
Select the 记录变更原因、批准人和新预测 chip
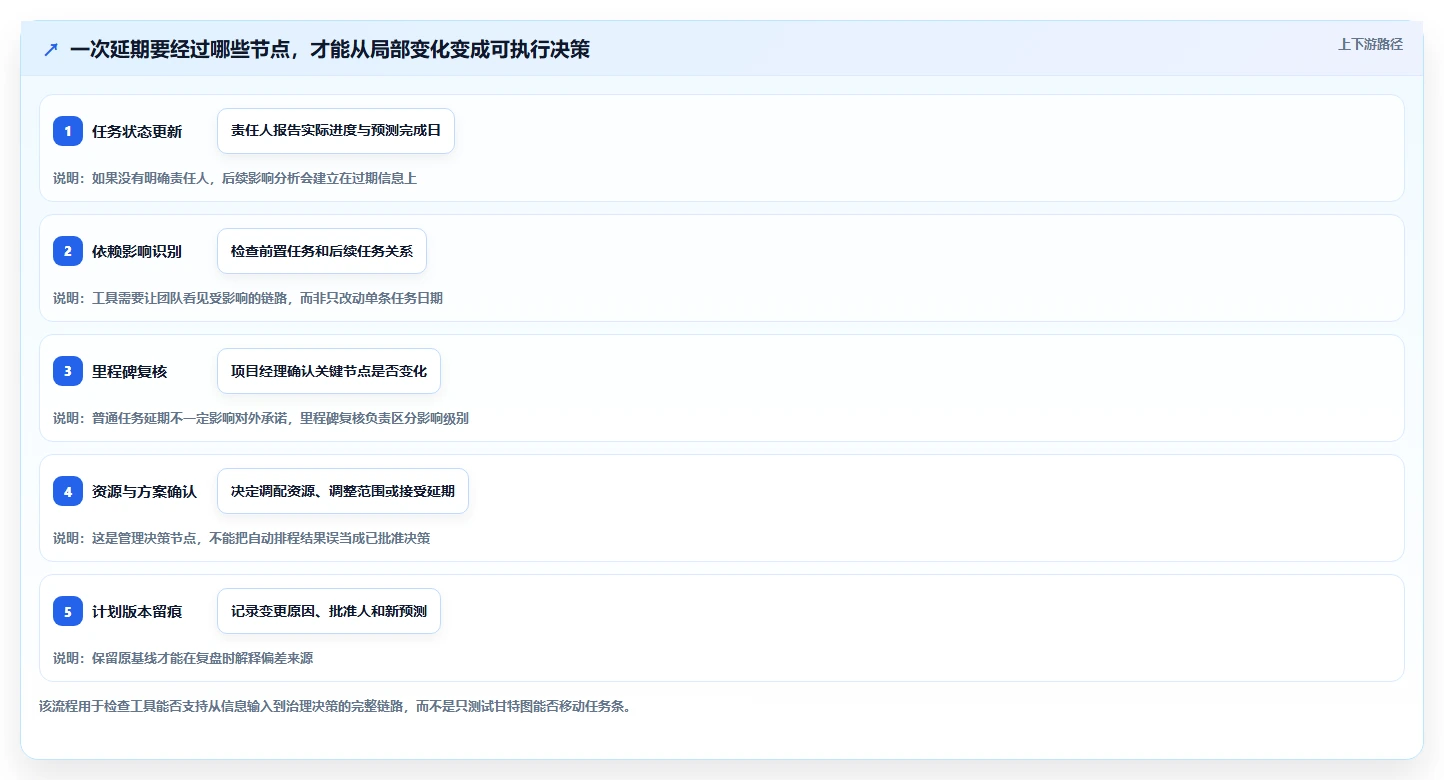[329, 611]
